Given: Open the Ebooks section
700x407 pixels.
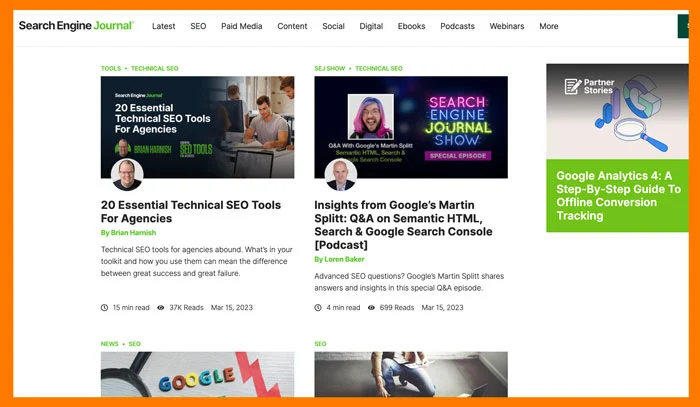Looking at the screenshot, I should [x=411, y=26].
